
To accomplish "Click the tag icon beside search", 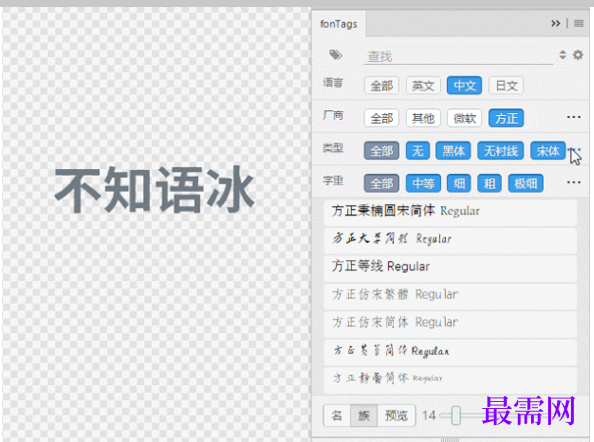I will pyautogui.click(x=335, y=55).
